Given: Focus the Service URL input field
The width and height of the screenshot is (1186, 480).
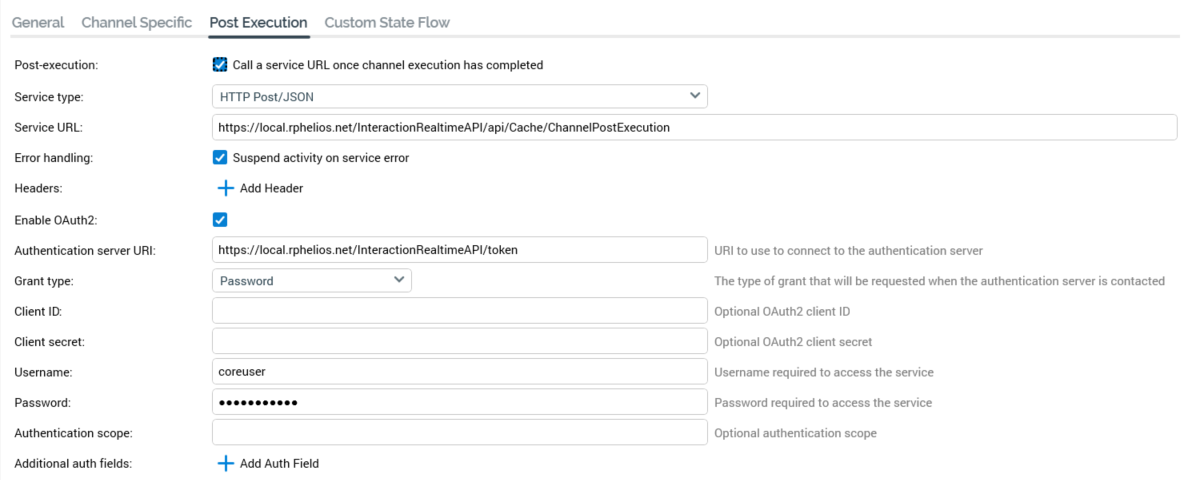Looking at the screenshot, I should tap(694, 127).
